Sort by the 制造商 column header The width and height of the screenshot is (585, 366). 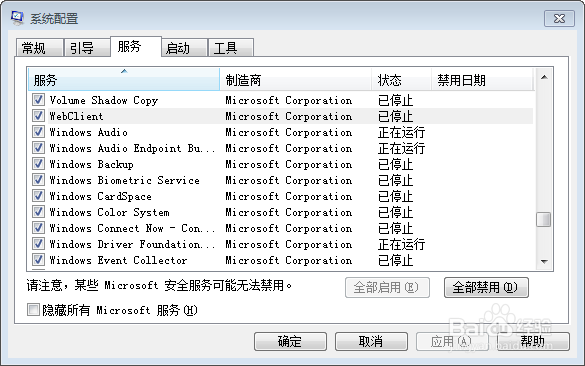(x=295, y=79)
